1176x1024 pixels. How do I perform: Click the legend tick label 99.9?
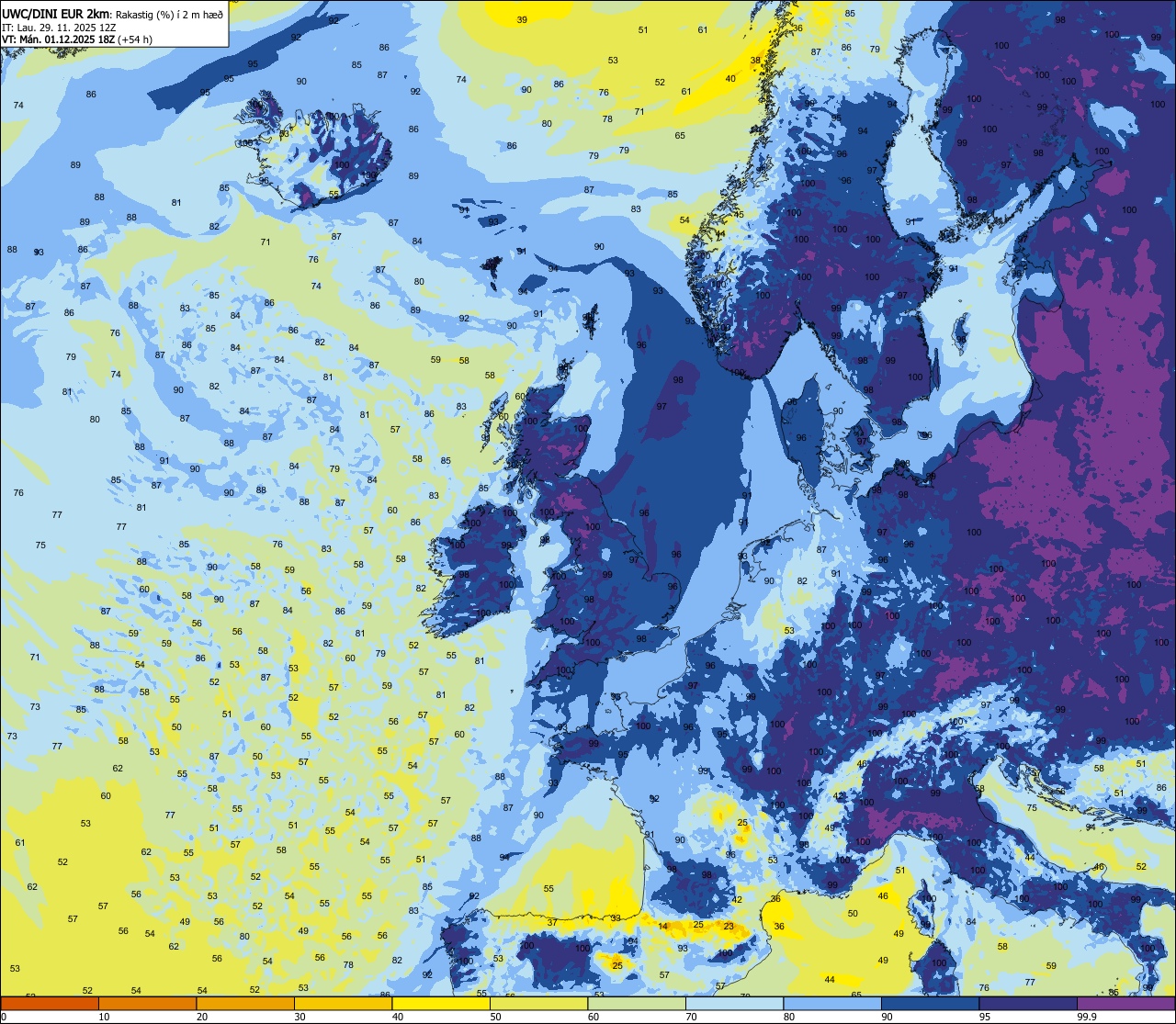1087,1017
